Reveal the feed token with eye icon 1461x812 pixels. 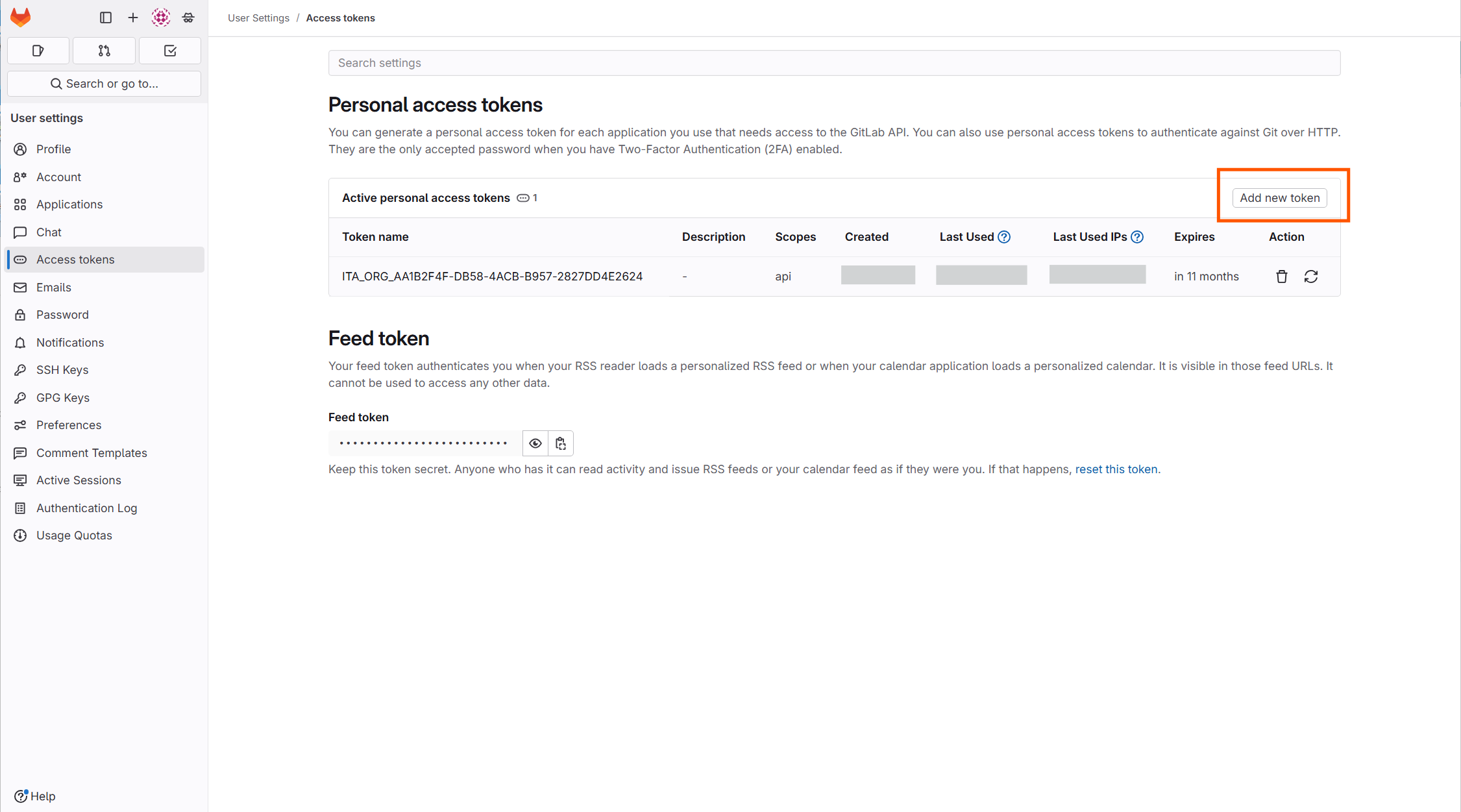pyautogui.click(x=535, y=443)
